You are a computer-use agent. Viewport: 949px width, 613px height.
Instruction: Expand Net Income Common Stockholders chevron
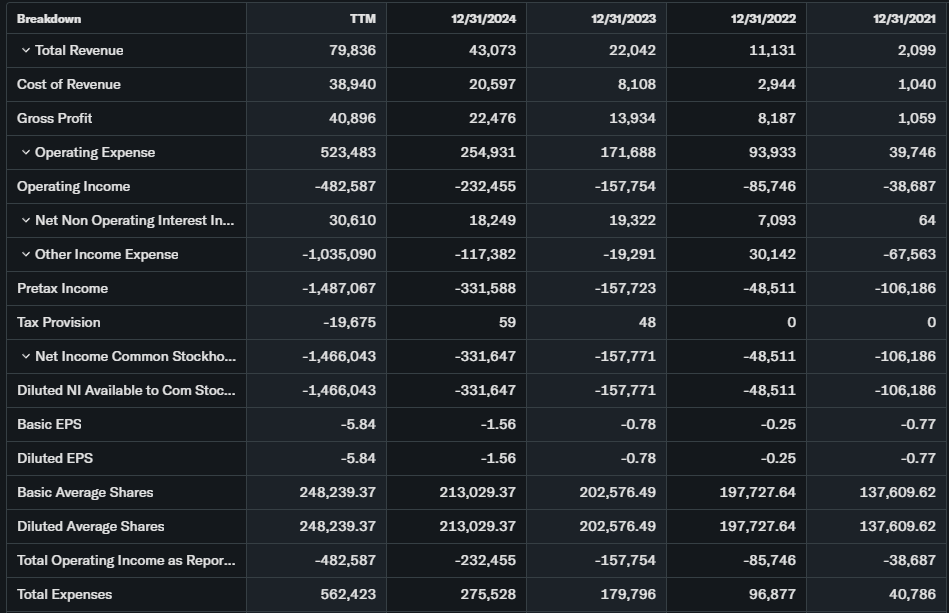[25, 356]
